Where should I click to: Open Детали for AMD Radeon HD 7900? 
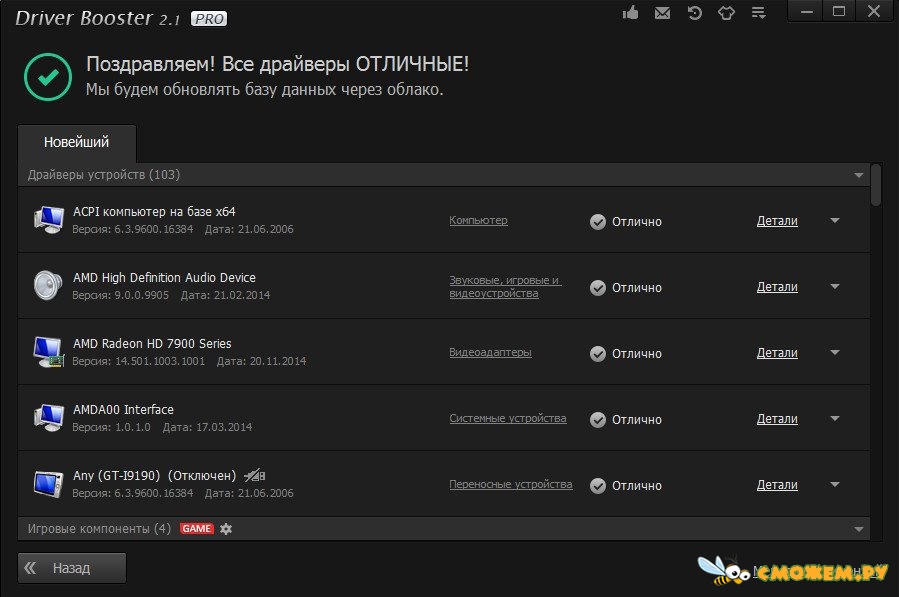(777, 353)
